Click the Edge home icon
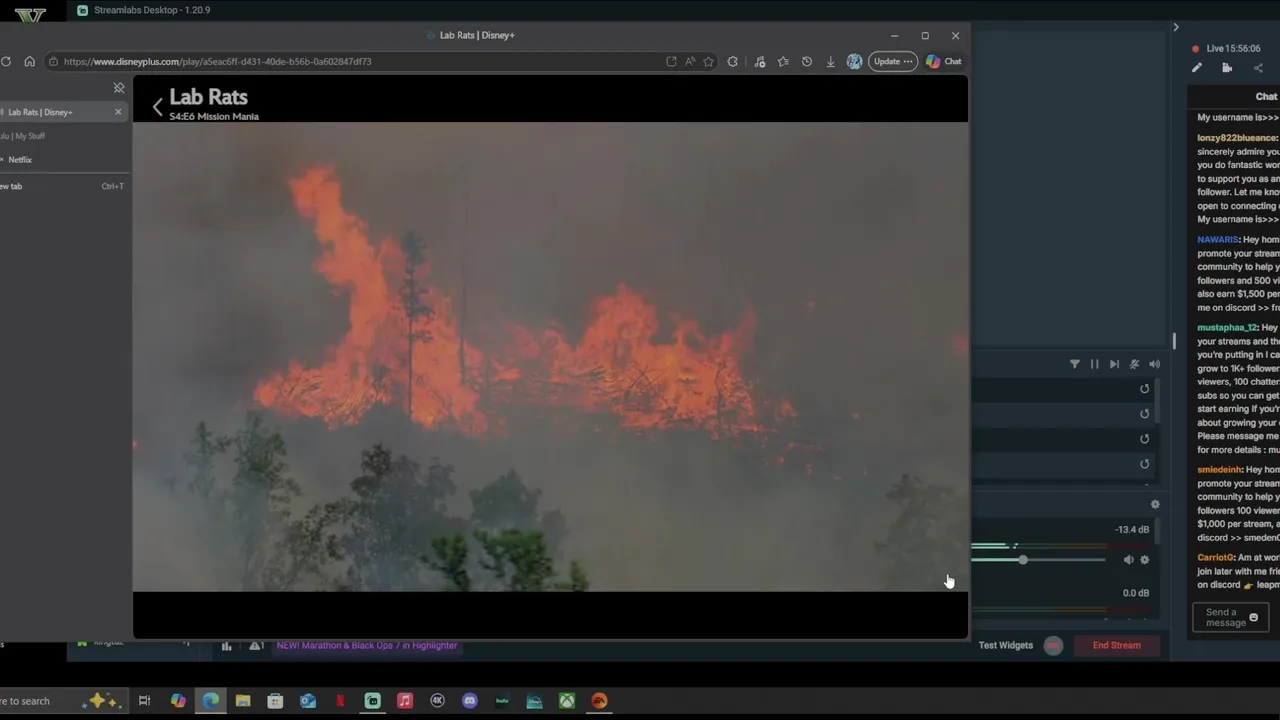1280x720 pixels. [x=29, y=61]
